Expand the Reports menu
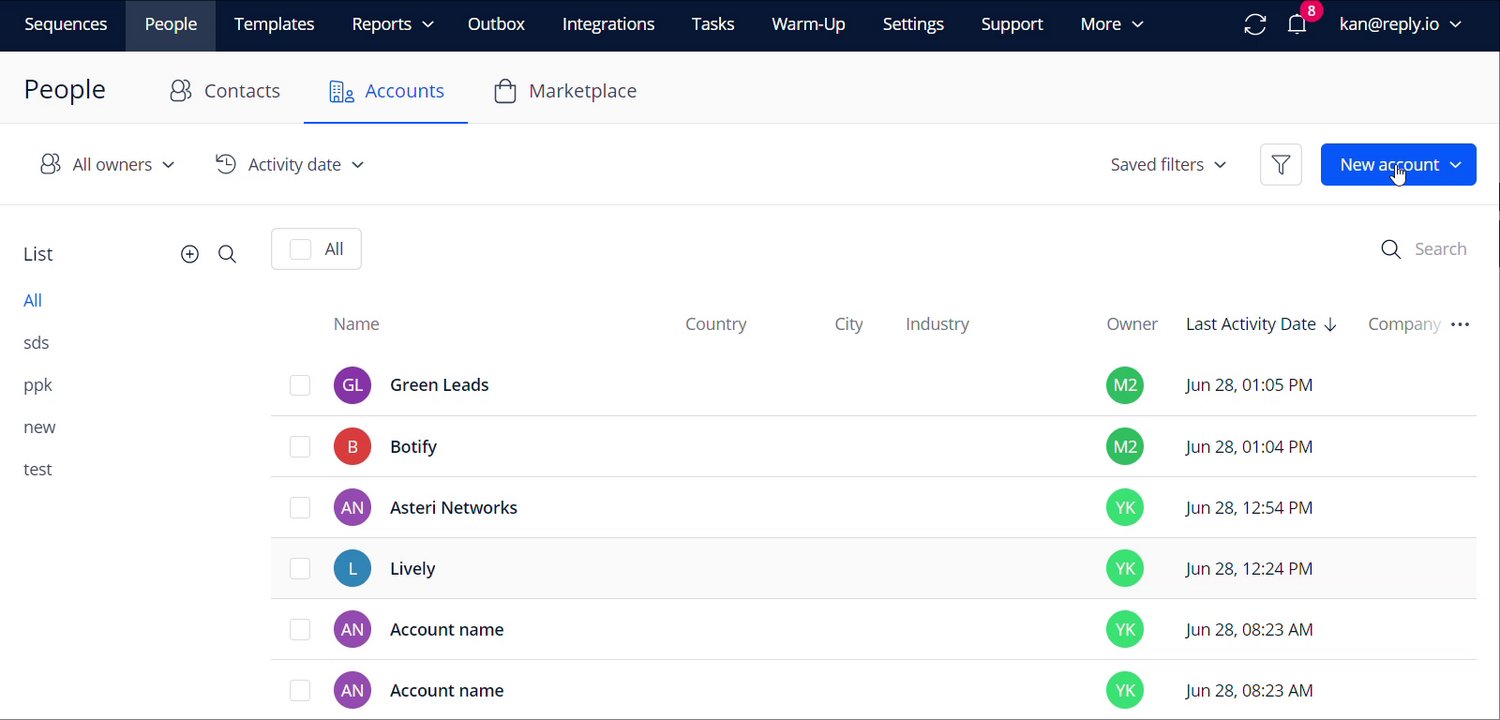The width and height of the screenshot is (1500, 720). click(x=392, y=25)
